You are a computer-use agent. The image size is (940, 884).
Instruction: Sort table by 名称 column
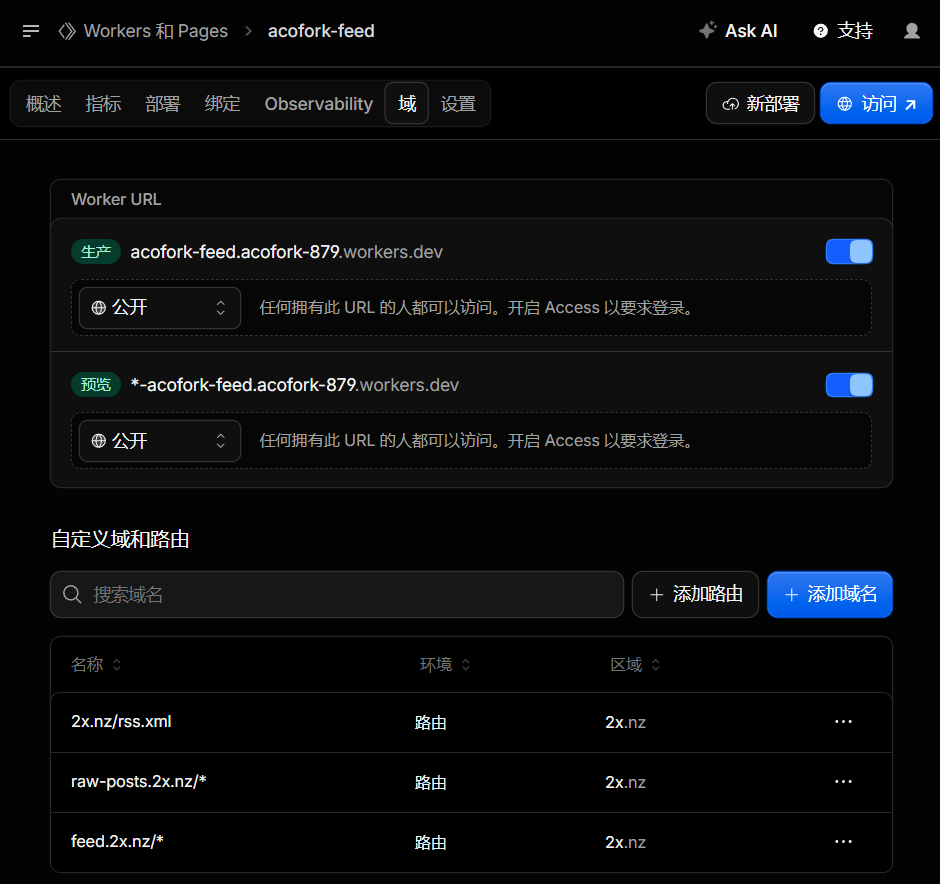[96, 665]
